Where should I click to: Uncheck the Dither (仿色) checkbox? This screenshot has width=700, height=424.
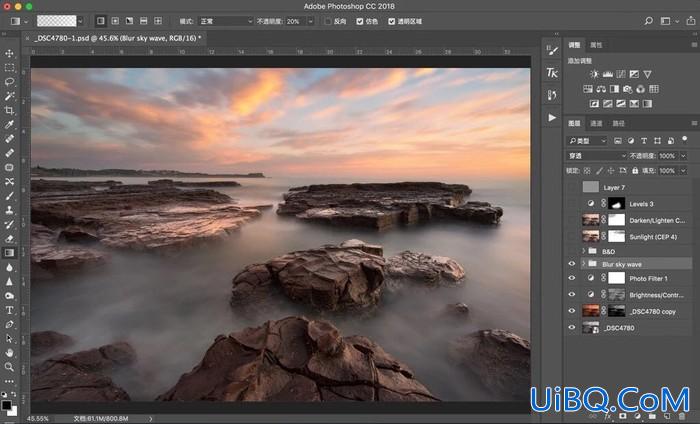pos(360,21)
